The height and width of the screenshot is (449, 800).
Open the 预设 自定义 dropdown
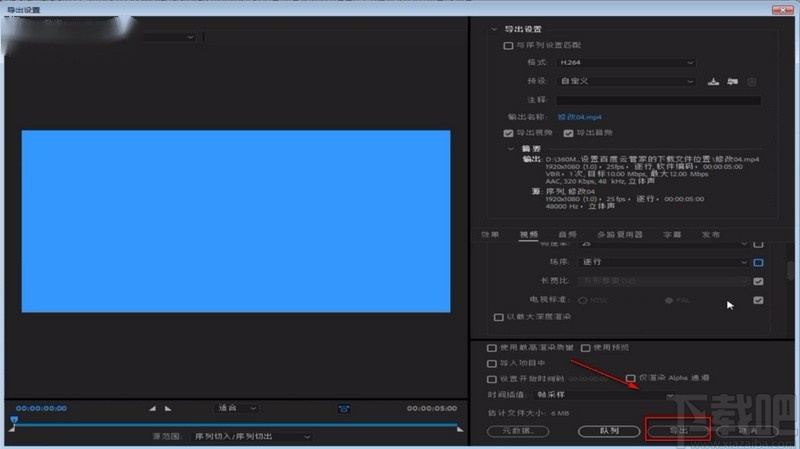point(627,81)
